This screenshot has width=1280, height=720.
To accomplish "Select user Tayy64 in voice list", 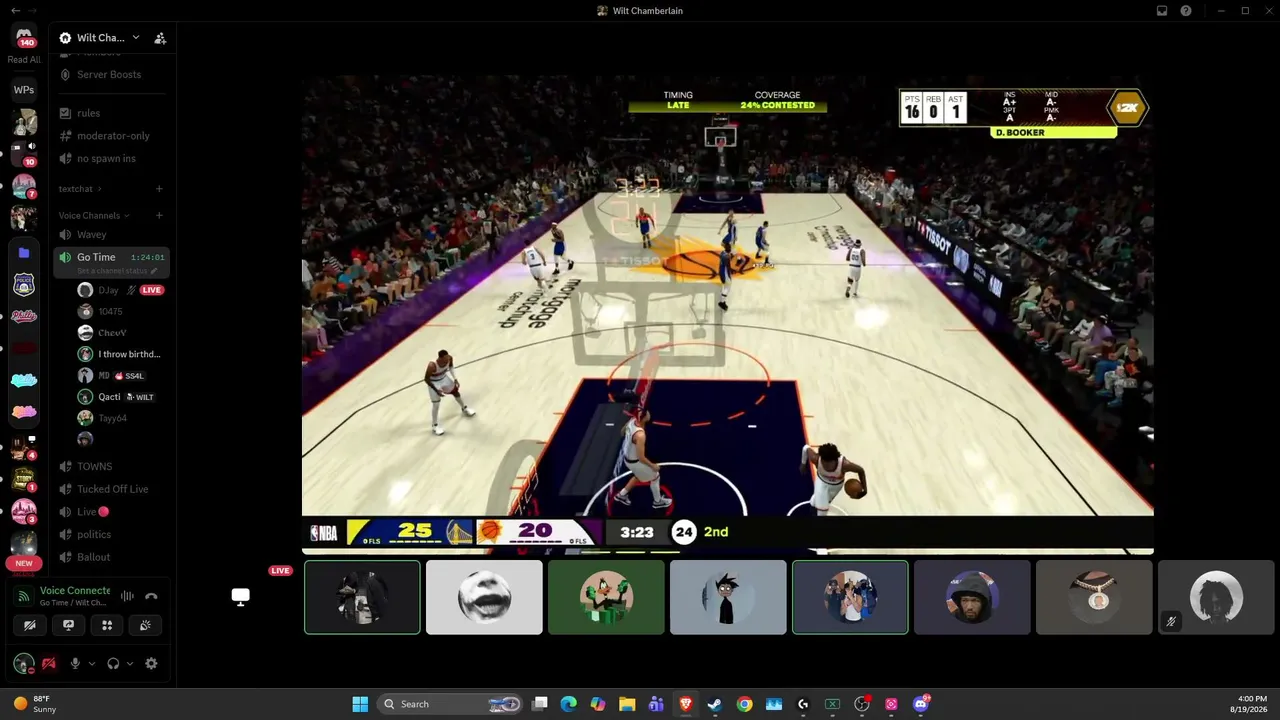I will point(110,418).
